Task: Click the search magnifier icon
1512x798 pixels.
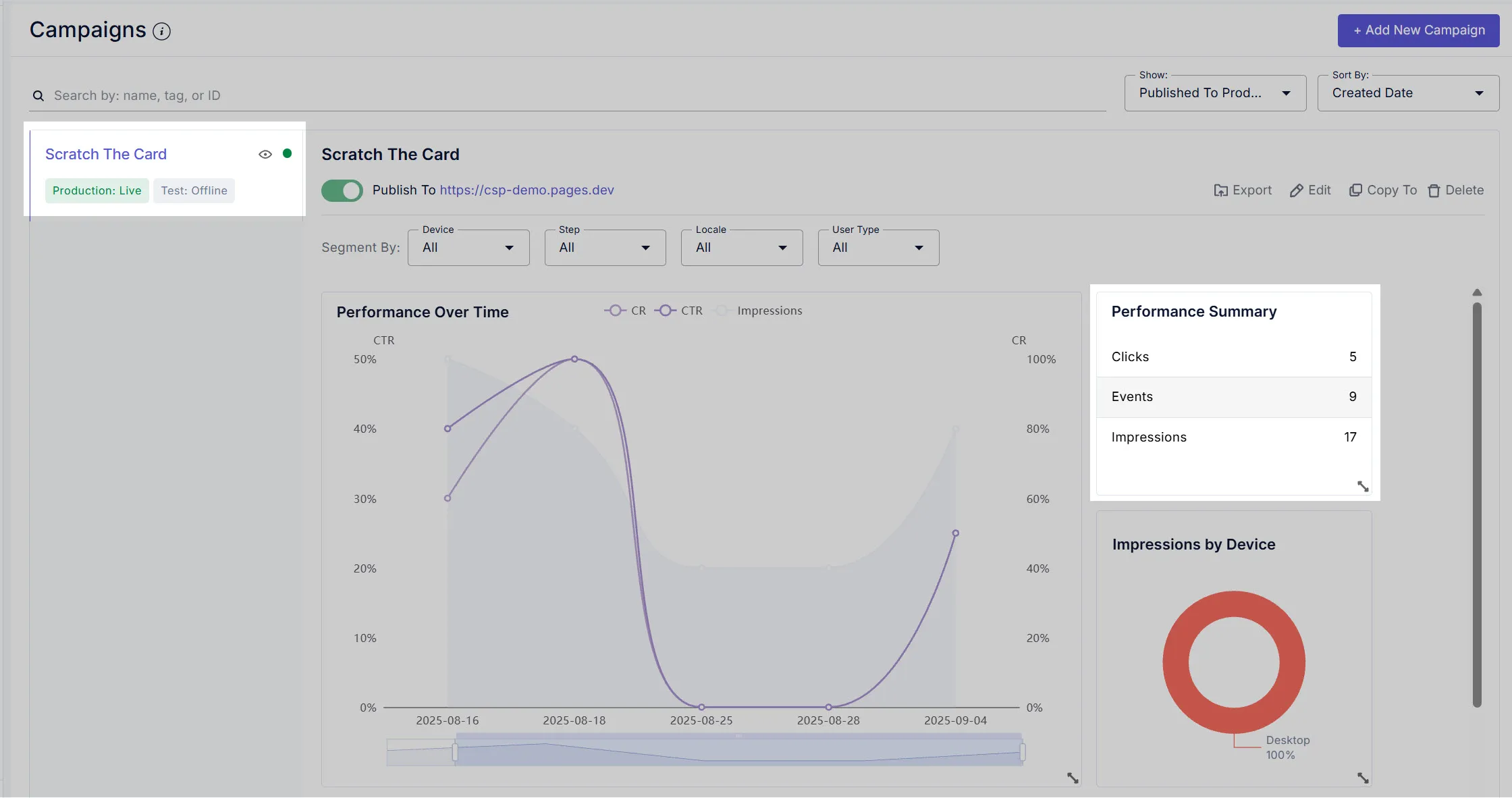Action: tap(38, 96)
